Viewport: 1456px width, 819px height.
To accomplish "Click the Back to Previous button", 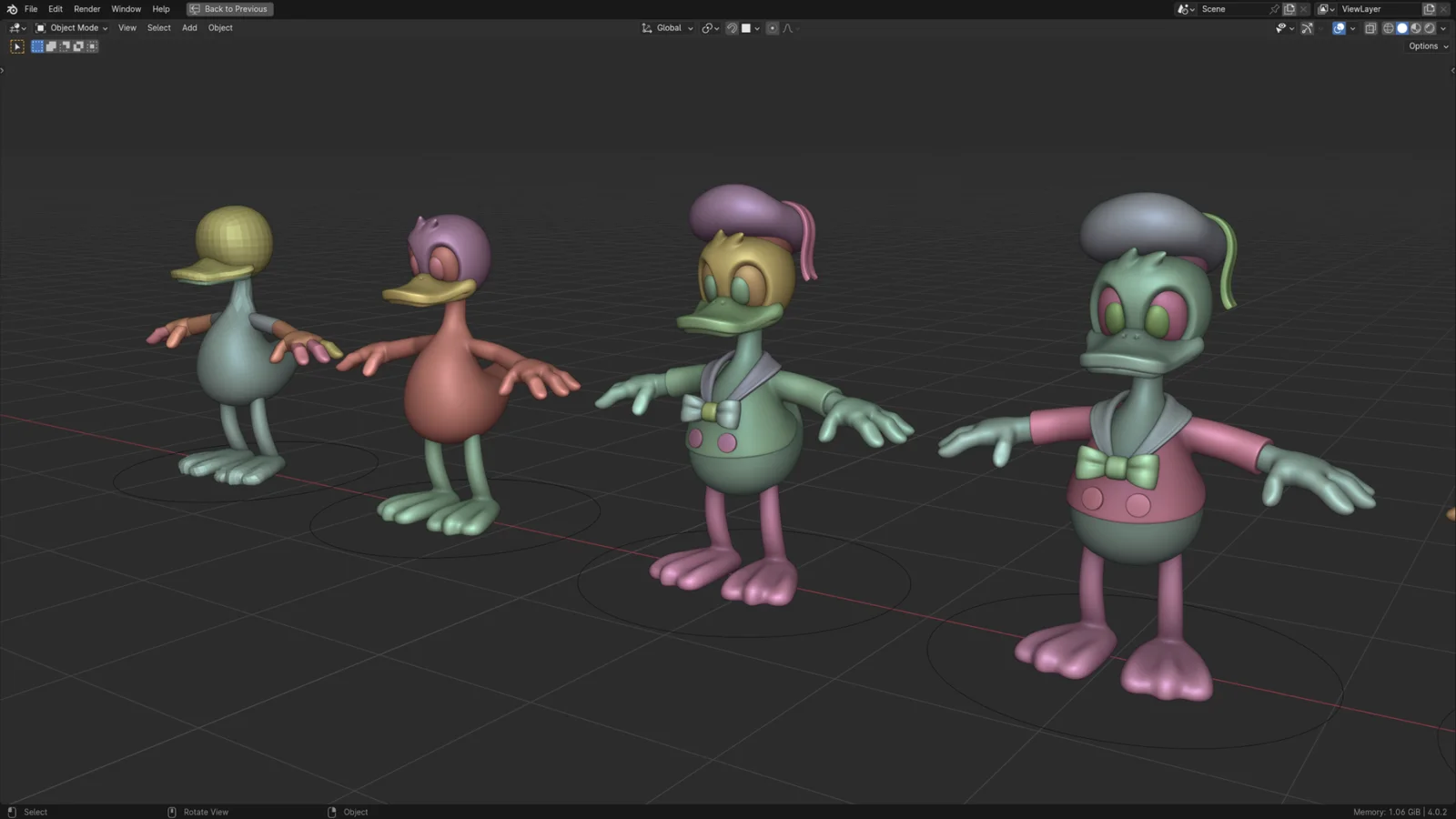I will 229,9.
